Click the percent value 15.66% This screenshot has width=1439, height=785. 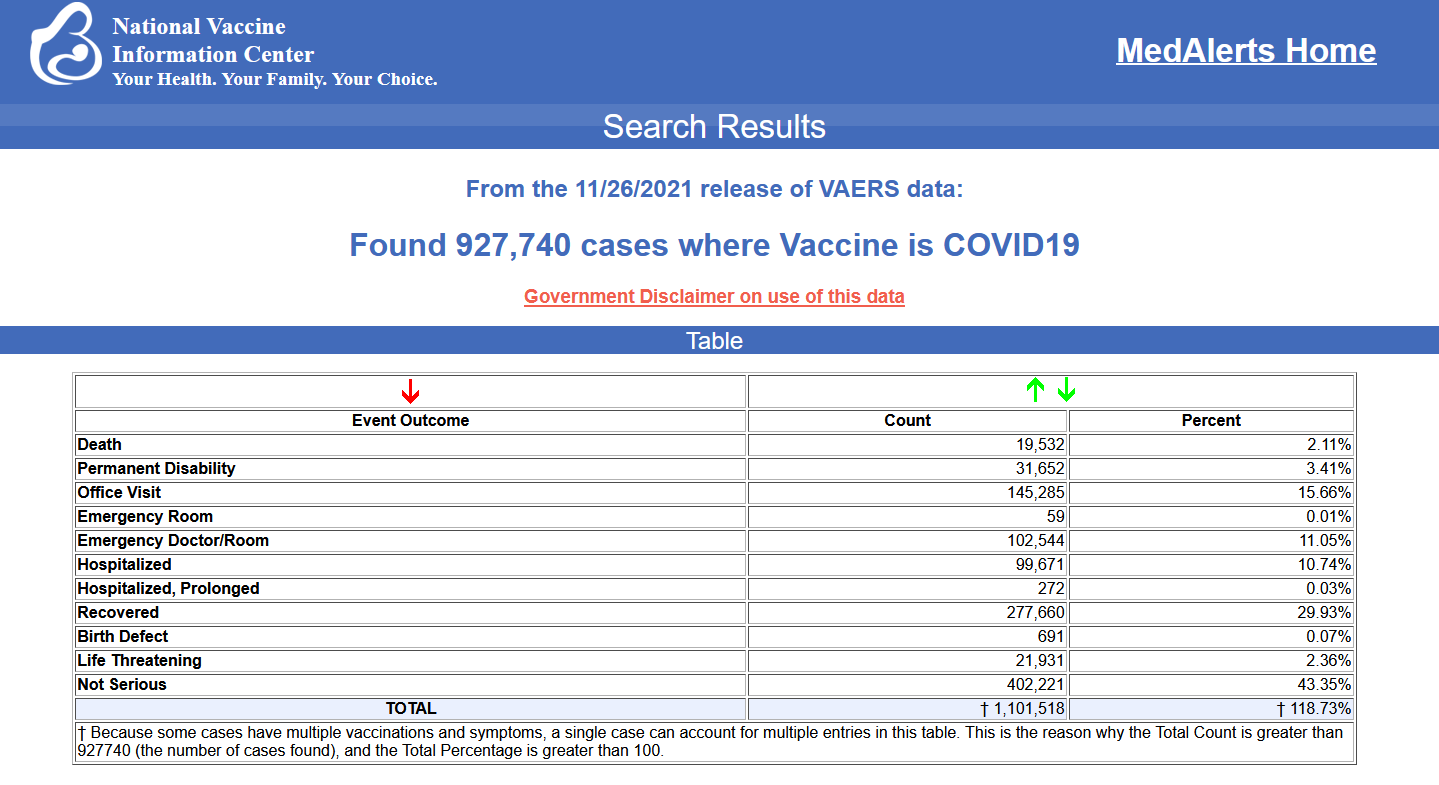pos(1325,492)
